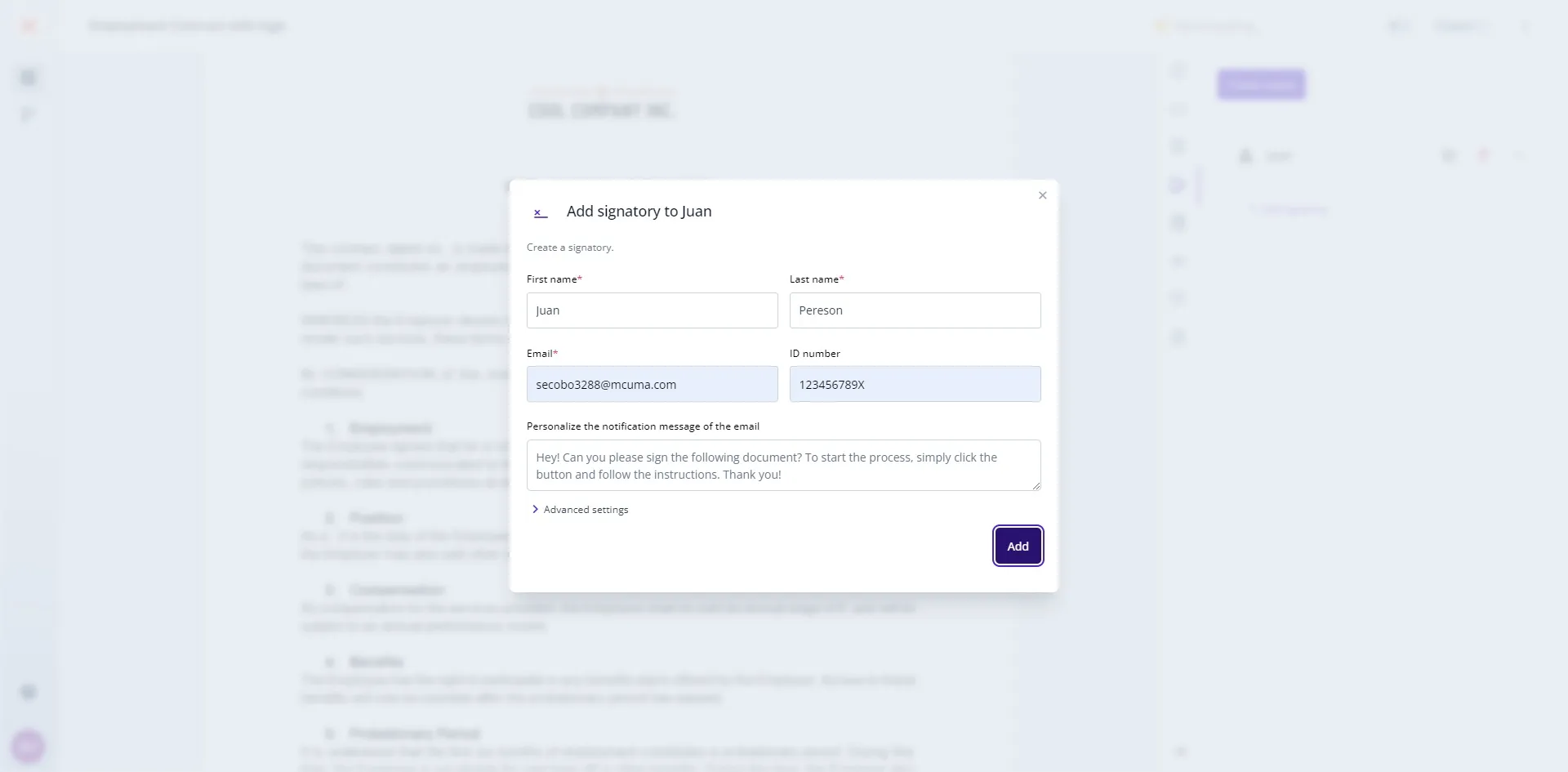Click the red icon in the Juan party row
The height and width of the screenshot is (772, 1568).
pos(1484,155)
